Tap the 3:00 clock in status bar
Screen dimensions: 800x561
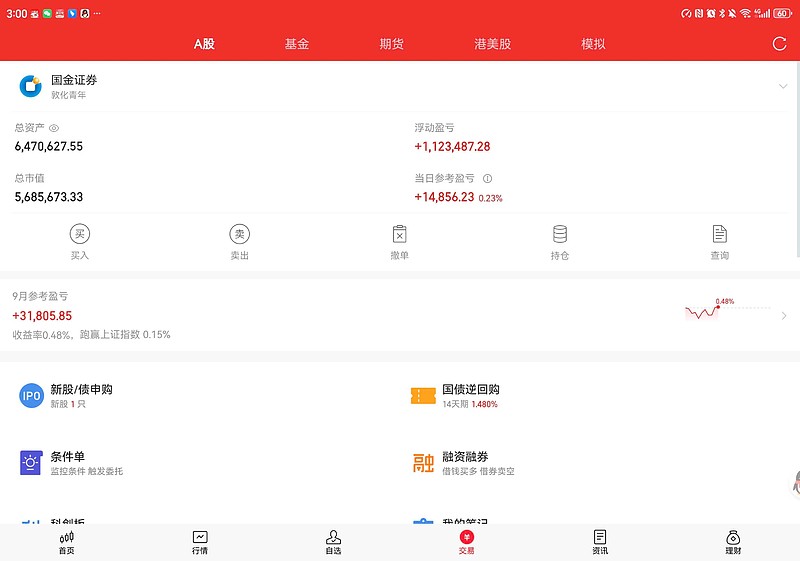(16, 14)
